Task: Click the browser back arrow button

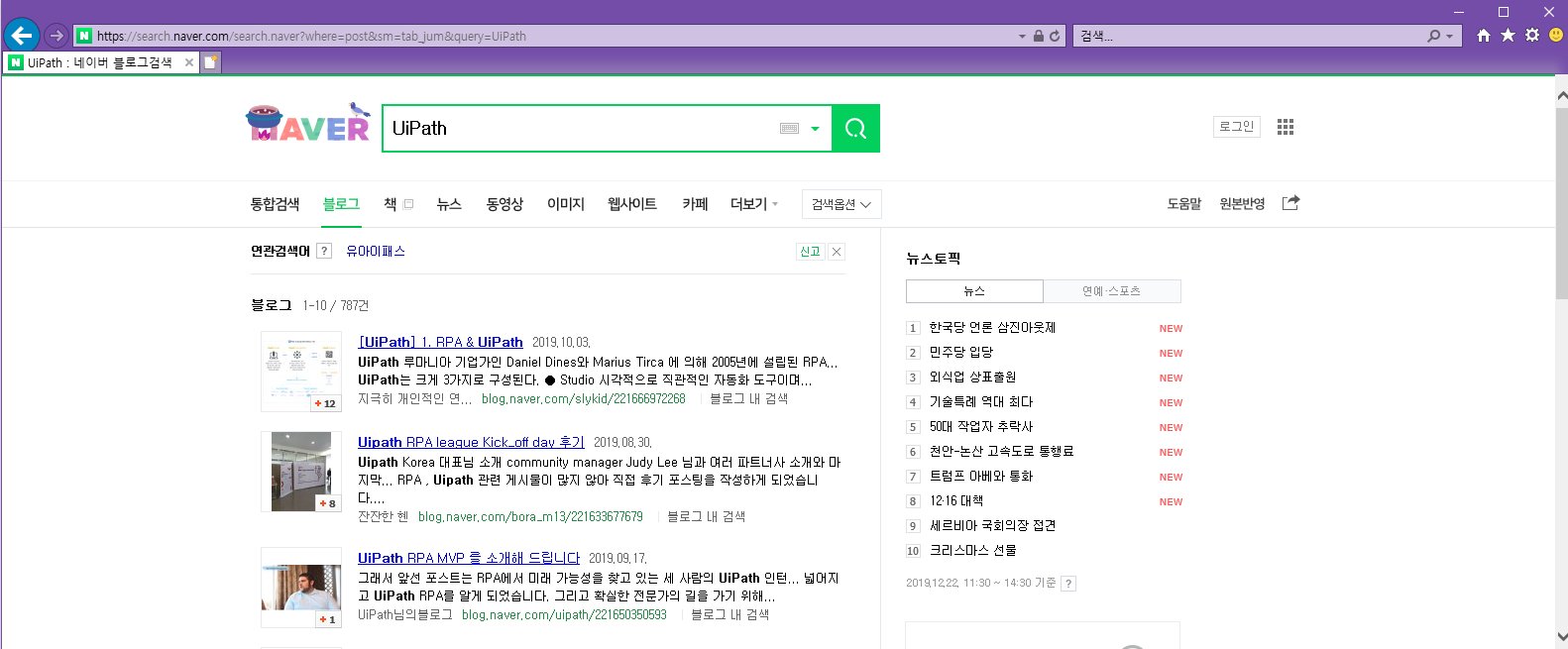Action: coord(22,36)
